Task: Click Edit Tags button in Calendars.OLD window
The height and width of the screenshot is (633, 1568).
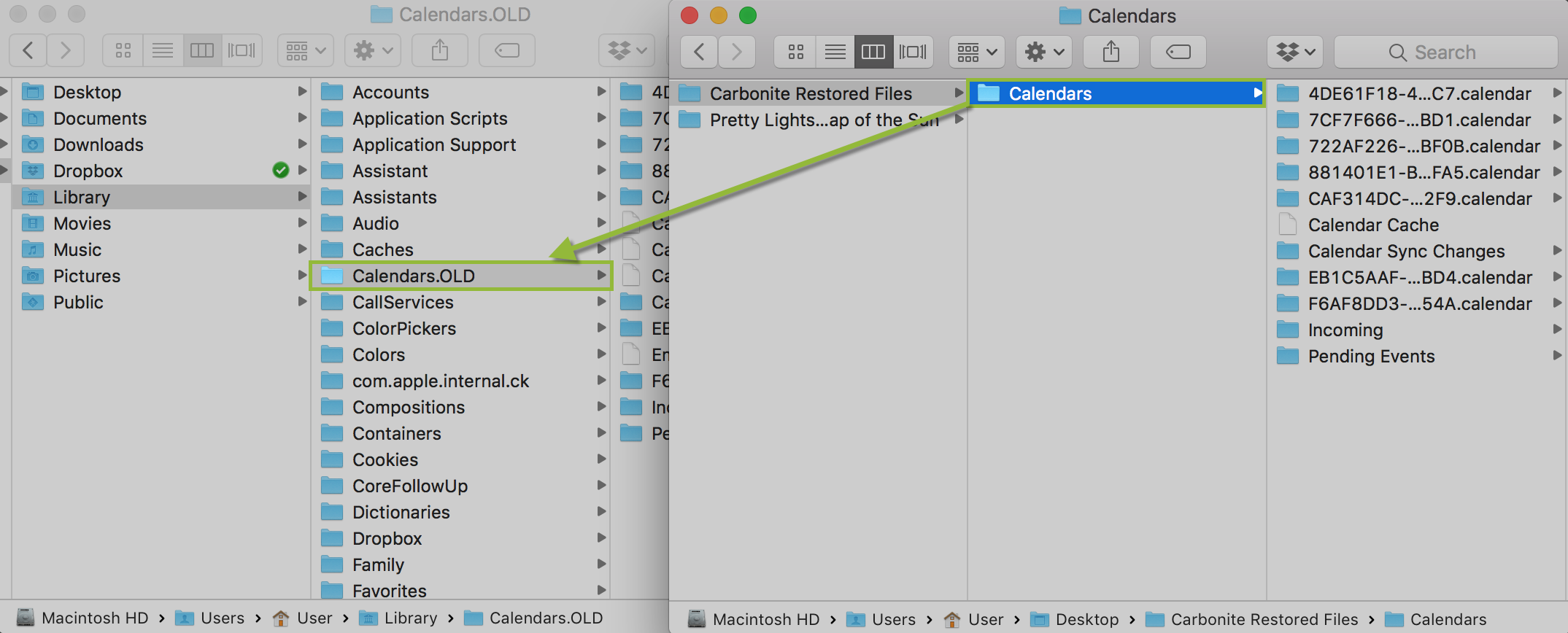Action: [506, 50]
